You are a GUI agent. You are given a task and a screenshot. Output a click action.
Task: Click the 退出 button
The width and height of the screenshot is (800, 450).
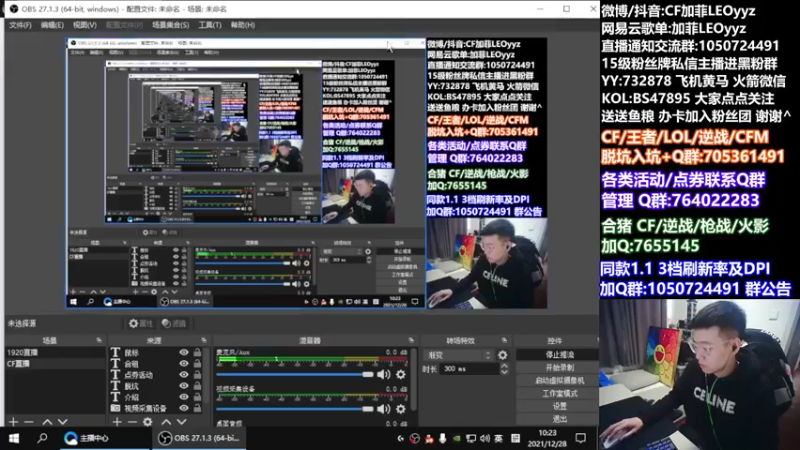pyautogui.click(x=559, y=419)
